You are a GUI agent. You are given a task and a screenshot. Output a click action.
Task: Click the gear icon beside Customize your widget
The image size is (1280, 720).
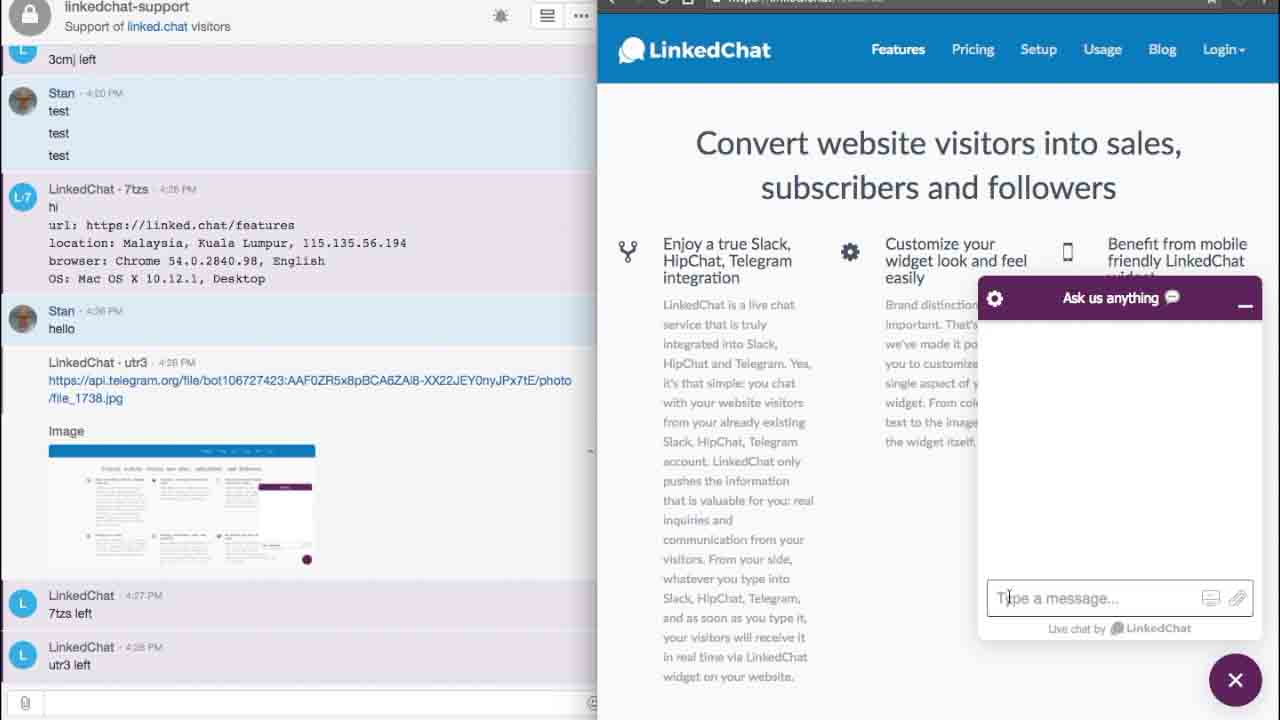pos(850,252)
